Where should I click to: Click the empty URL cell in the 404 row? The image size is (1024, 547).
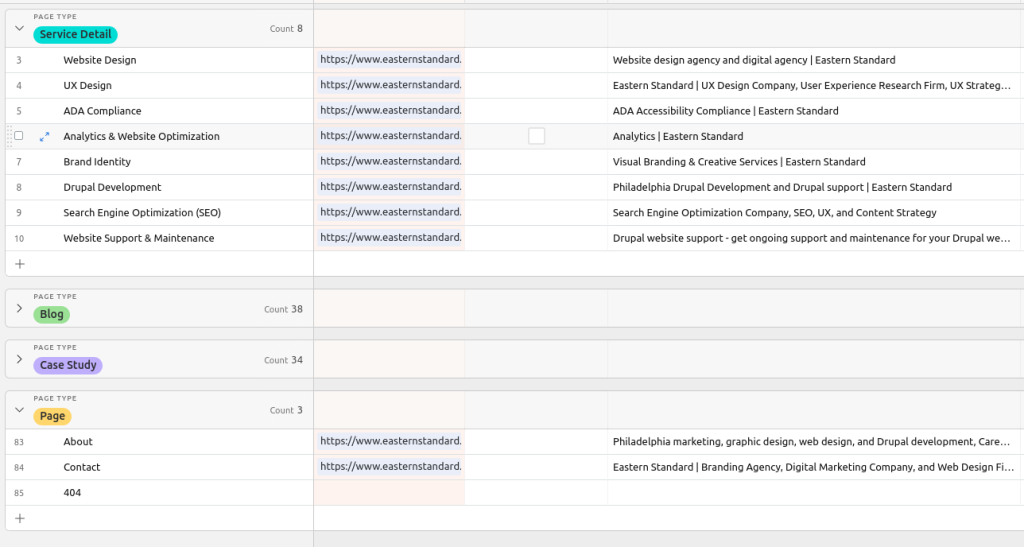(389, 493)
